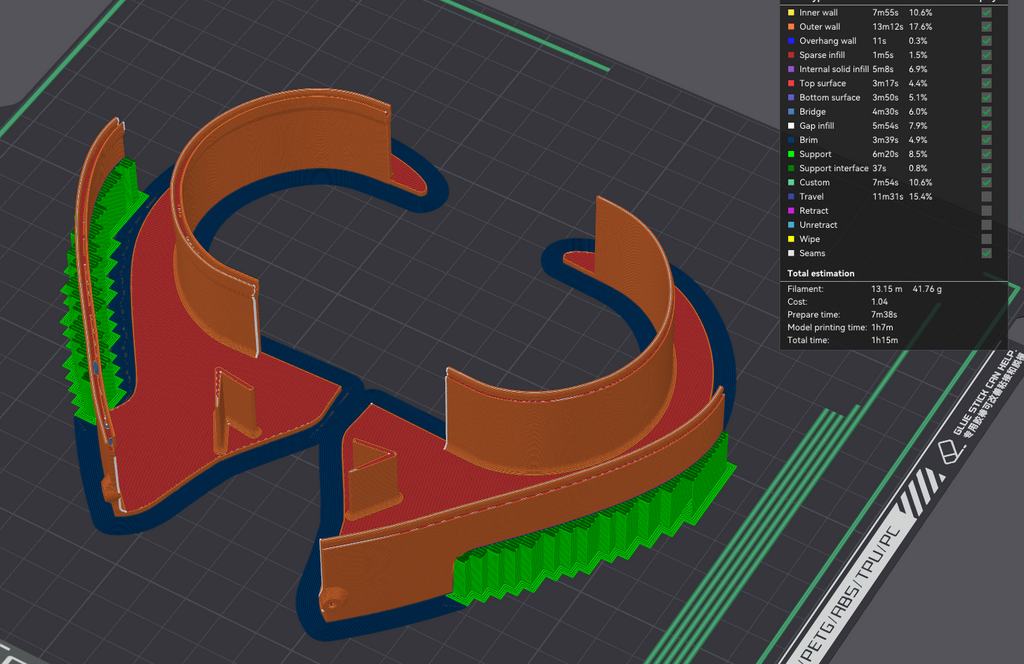This screenshot has height=664, width=1024.
Task: Click the dark blue Brim swatch
Action: click(791, 140)
